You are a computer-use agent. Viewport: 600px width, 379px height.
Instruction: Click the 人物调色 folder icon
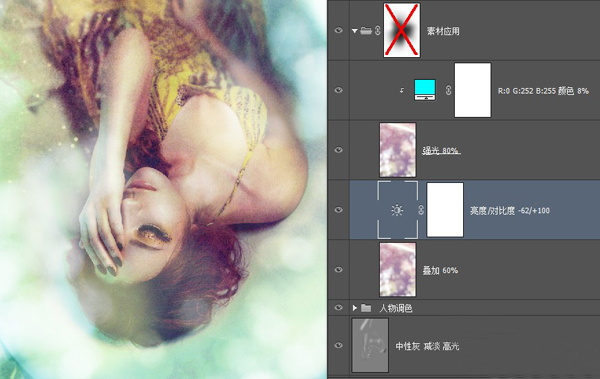(366, 308)
